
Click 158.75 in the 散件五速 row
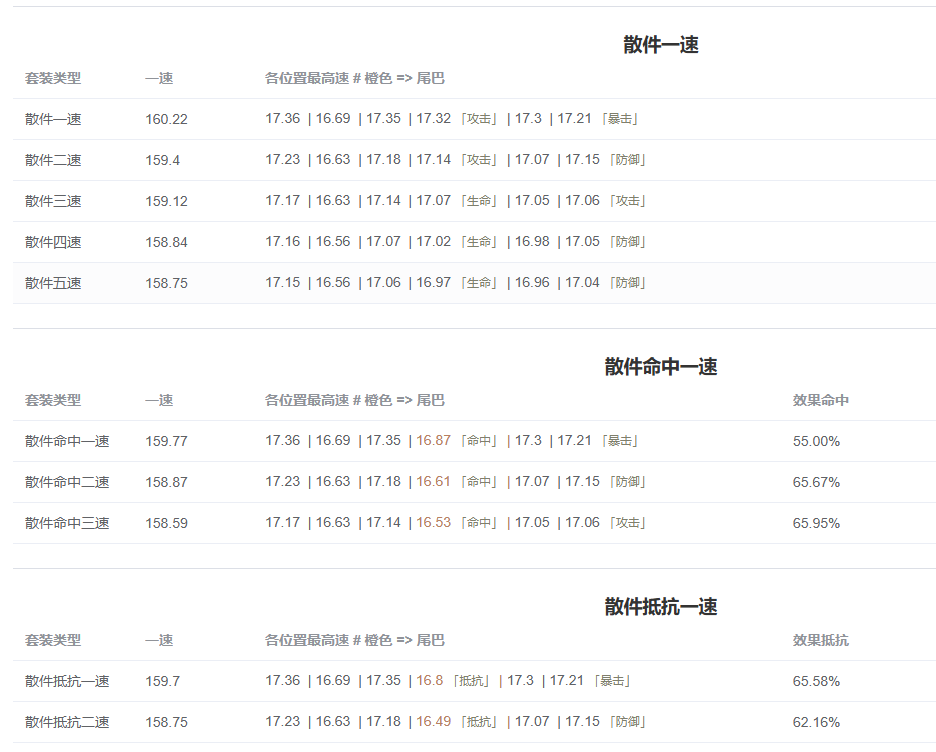[167, 283]
